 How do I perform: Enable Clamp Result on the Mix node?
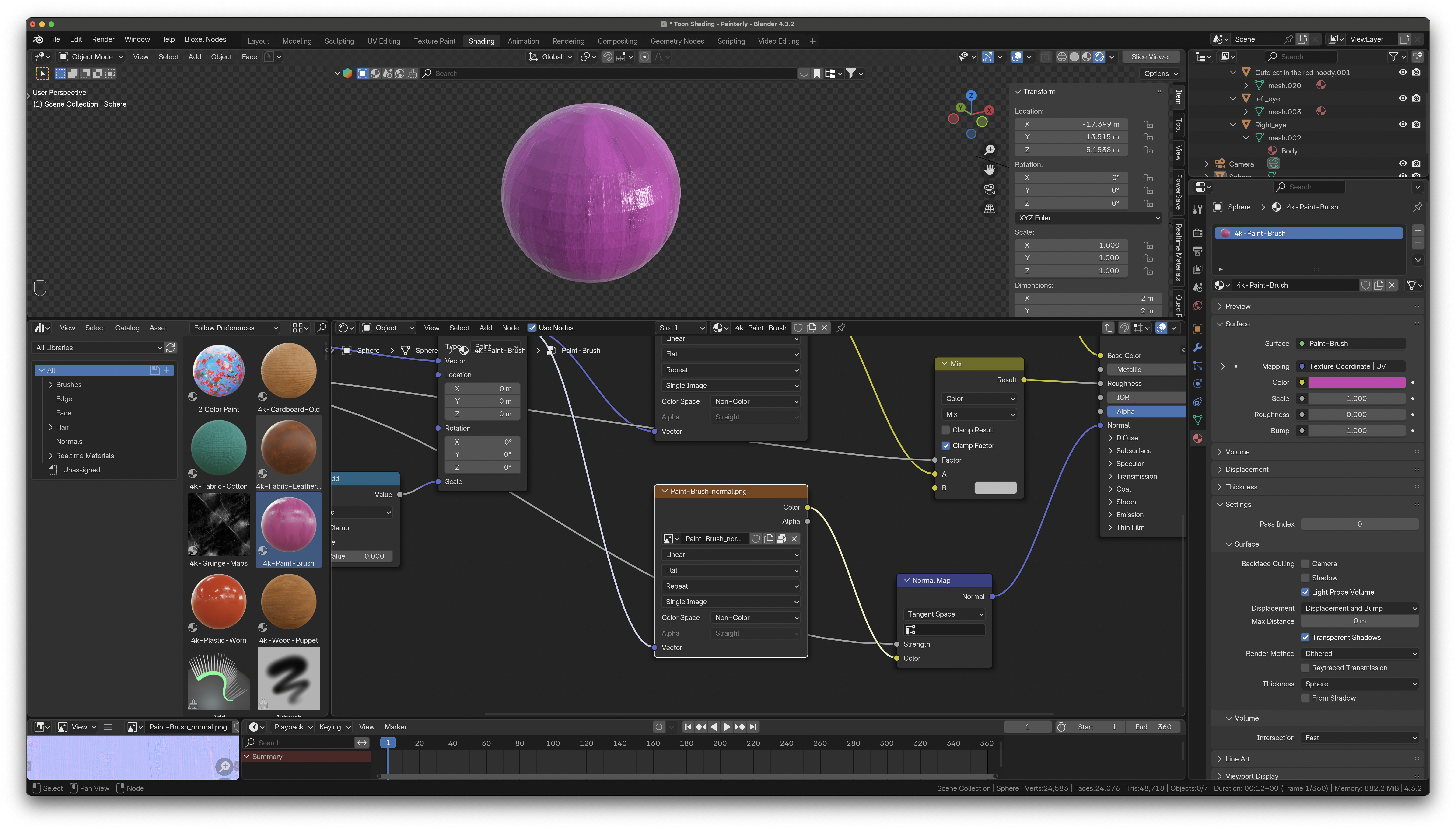coord(946,430)
